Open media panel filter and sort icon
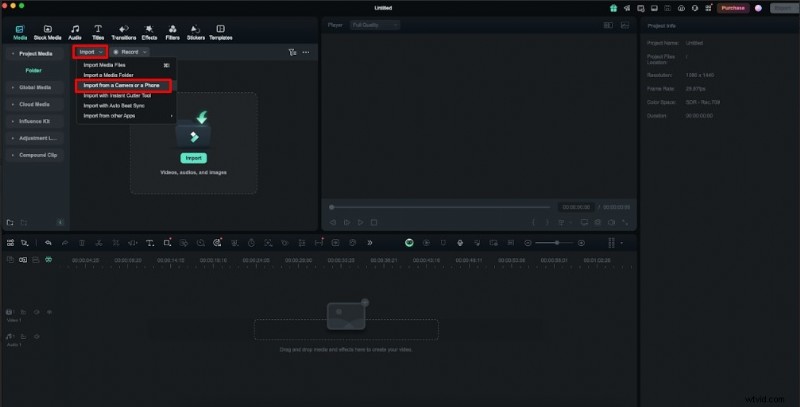This screenshot has height=407, width=800. click(292, 52)
